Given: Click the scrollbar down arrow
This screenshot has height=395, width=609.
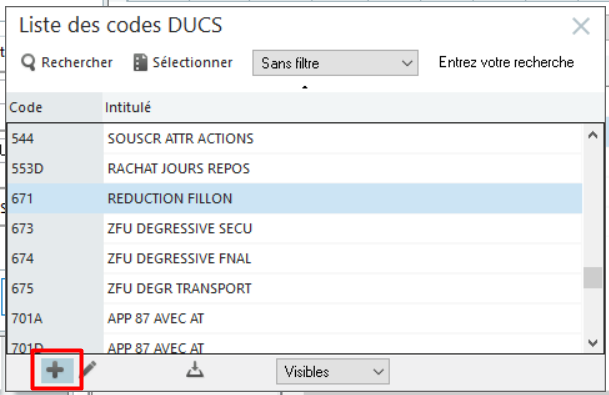Looking at the screenshot, I should [593, 343].
